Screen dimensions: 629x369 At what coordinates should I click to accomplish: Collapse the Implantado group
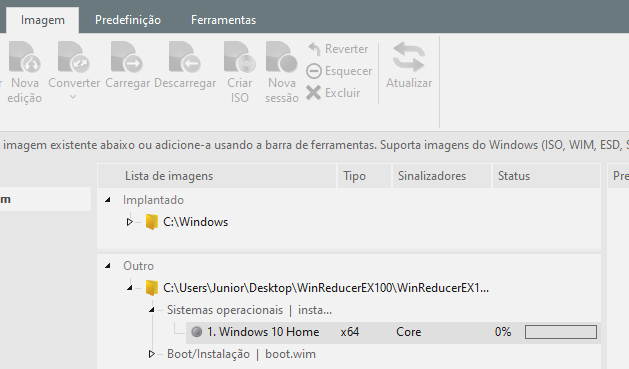[108, 200]
